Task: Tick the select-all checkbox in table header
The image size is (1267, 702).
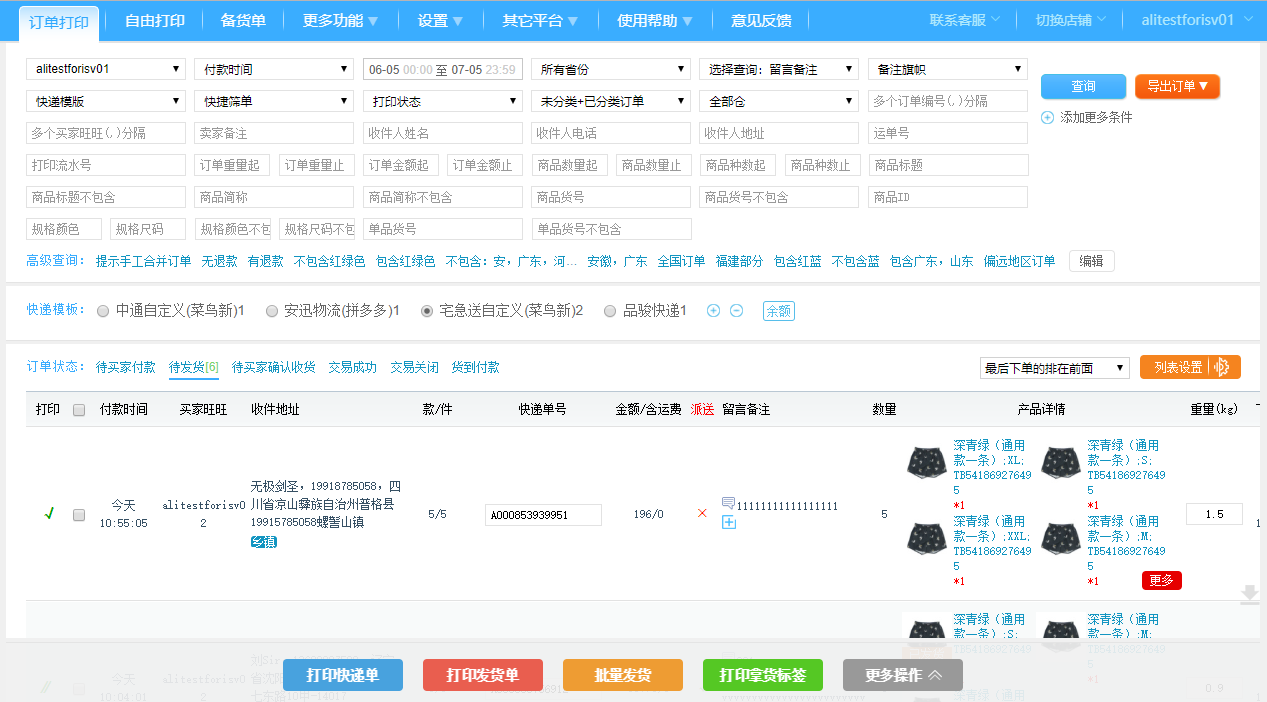Action: click(x=79, y=409)
